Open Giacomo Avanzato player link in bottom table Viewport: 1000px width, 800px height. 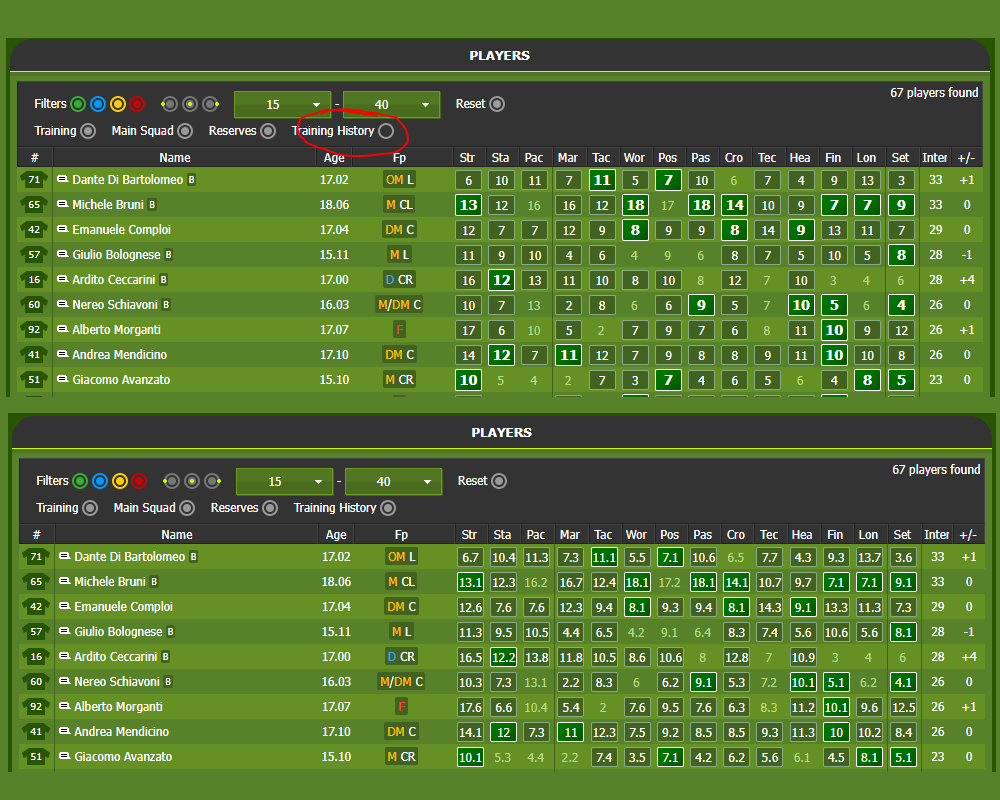click(123, 757)
